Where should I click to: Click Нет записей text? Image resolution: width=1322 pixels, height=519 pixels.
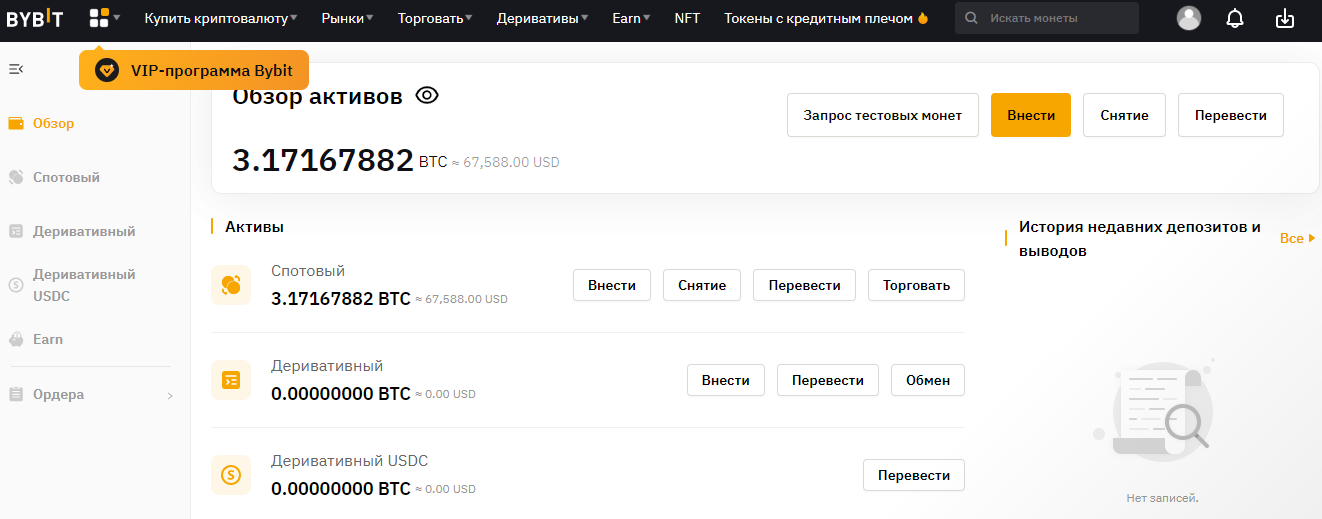point(1162,497)
